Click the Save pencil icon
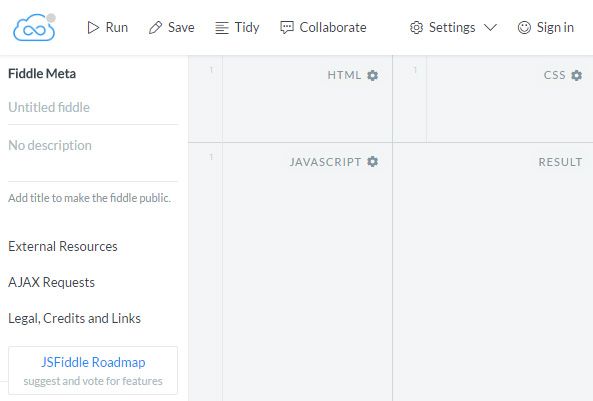 pos(155,28)
